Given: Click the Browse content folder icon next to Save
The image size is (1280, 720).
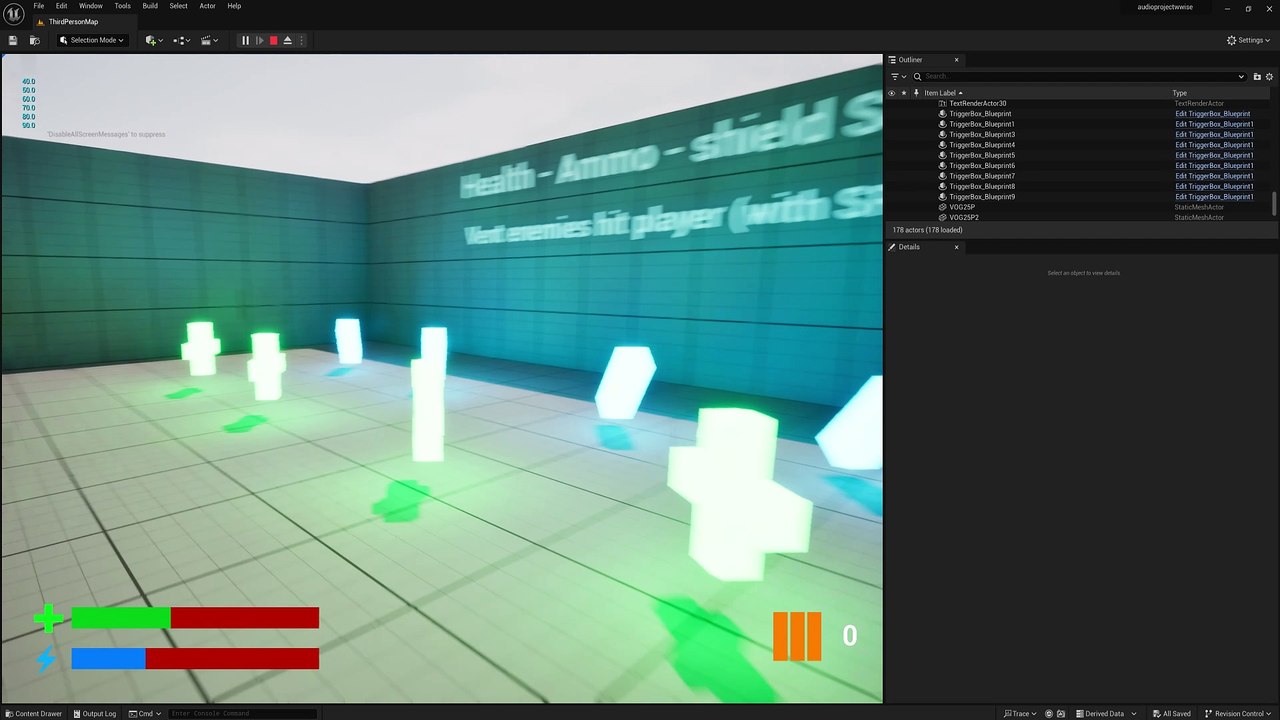Looking at the screenshot, I should (x=34, y=40).
